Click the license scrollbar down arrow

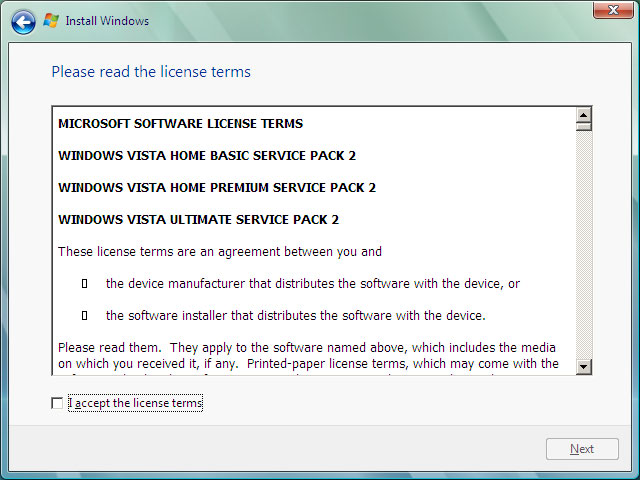tap(584, 367)
